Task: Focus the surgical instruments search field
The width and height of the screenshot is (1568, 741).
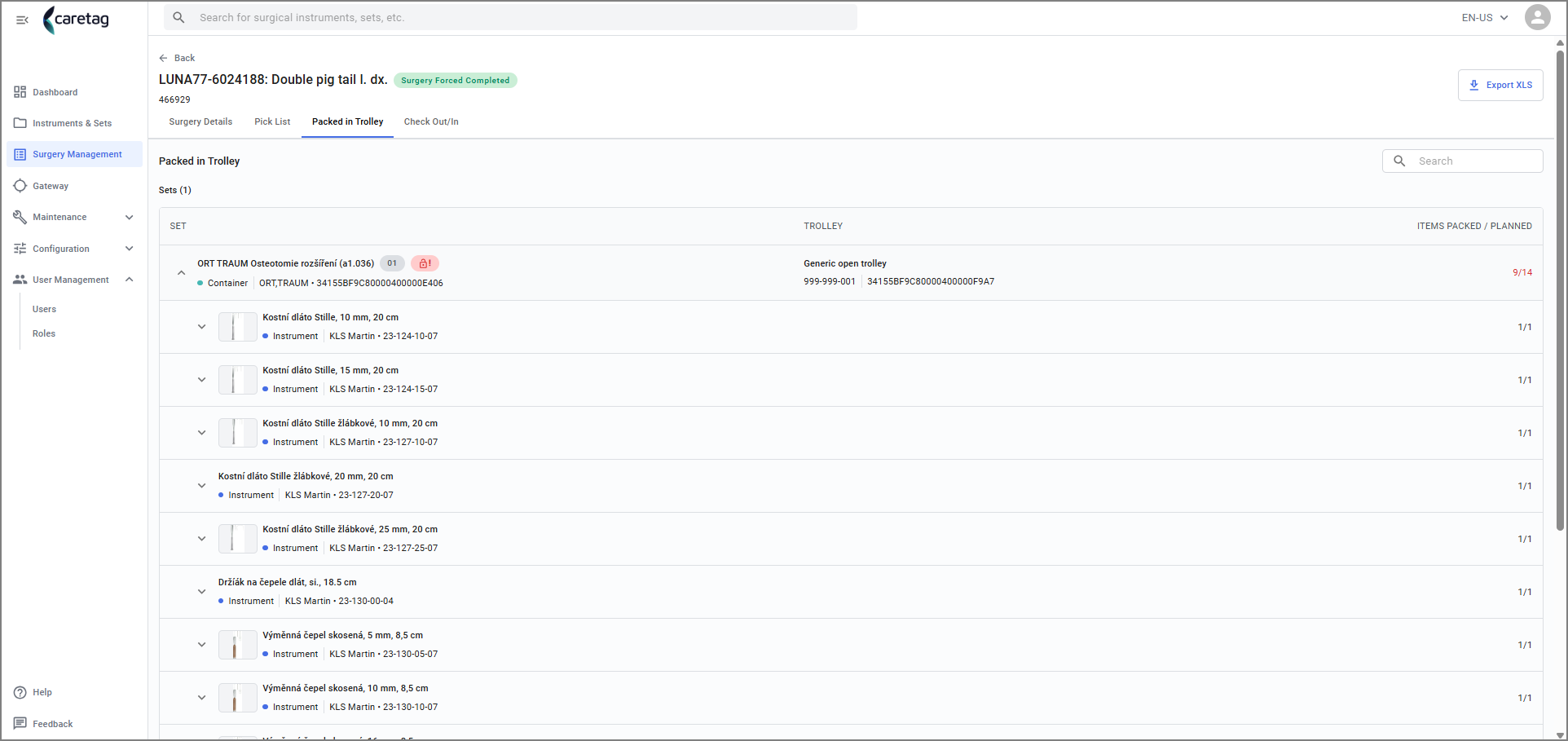Action: tap(510, 17)
